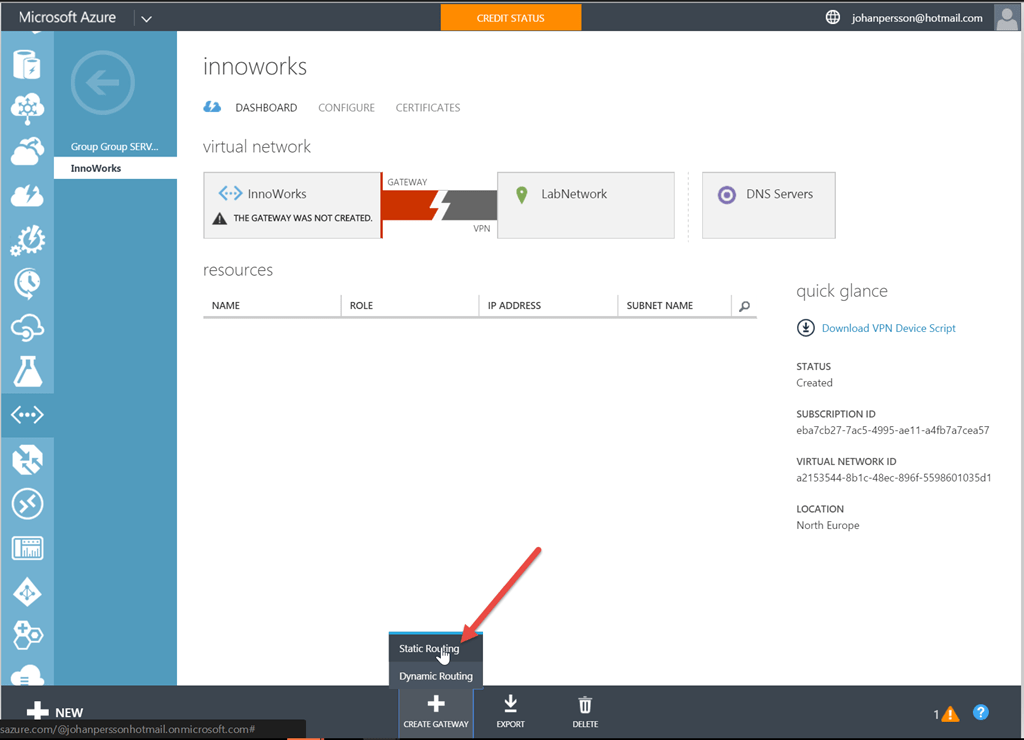Go back using the circled arrow
Image resolution: width=1024 pixels, height=740 pixels.
(103, 83)
